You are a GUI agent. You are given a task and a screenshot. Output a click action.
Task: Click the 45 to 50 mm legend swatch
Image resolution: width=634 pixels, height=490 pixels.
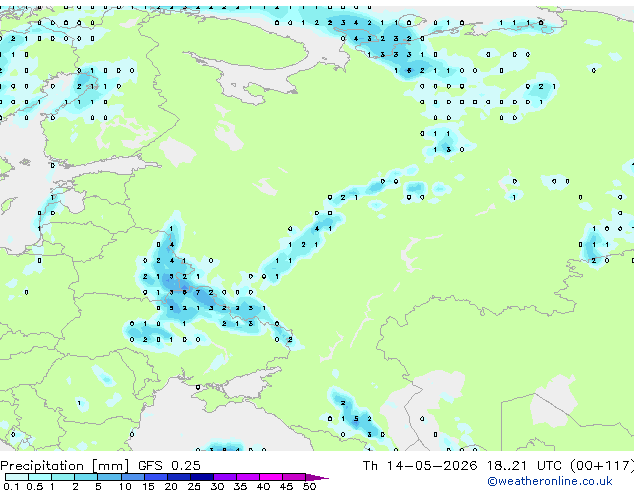[294, 477]
